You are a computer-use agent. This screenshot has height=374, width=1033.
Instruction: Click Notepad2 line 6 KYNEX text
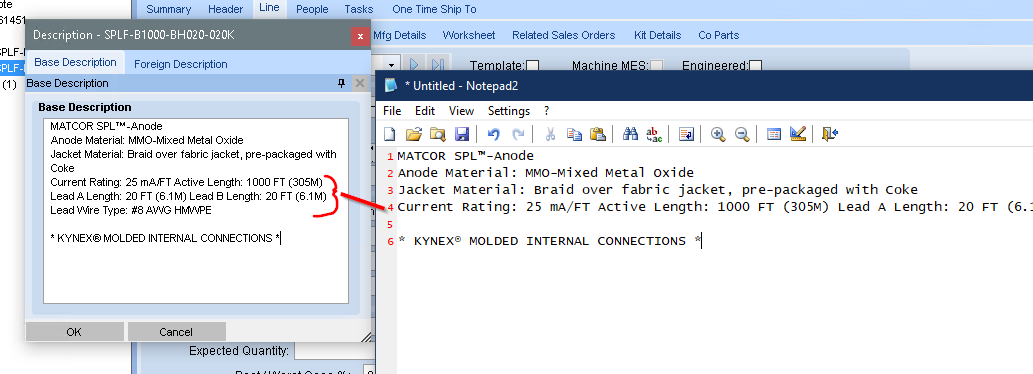(549, 241)
